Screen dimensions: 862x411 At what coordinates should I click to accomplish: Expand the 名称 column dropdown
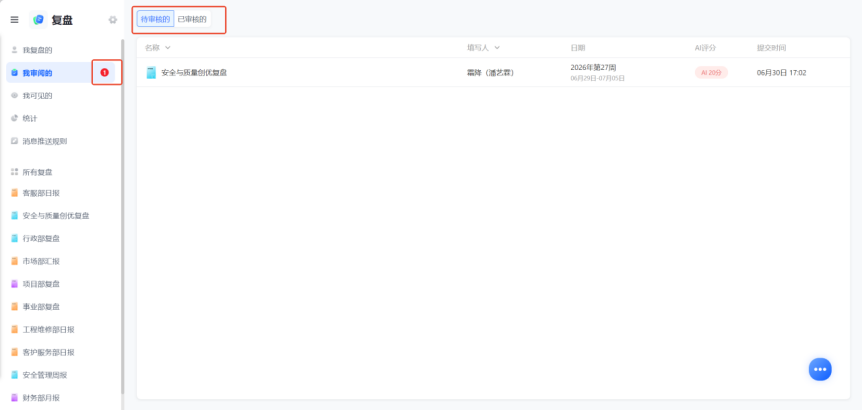[x=168, y=48]
